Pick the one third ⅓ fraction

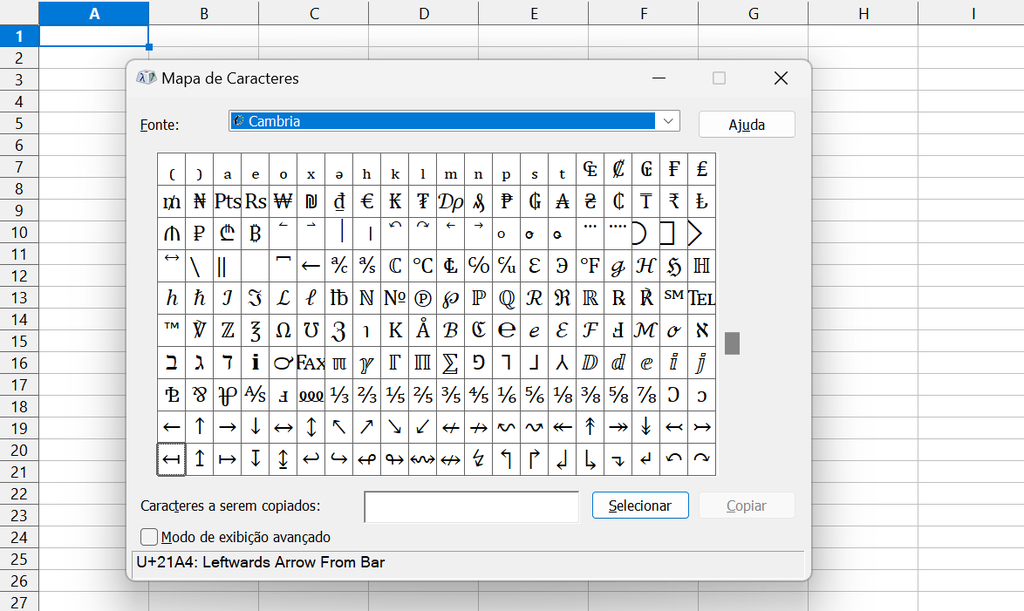(x=339, y=395)
